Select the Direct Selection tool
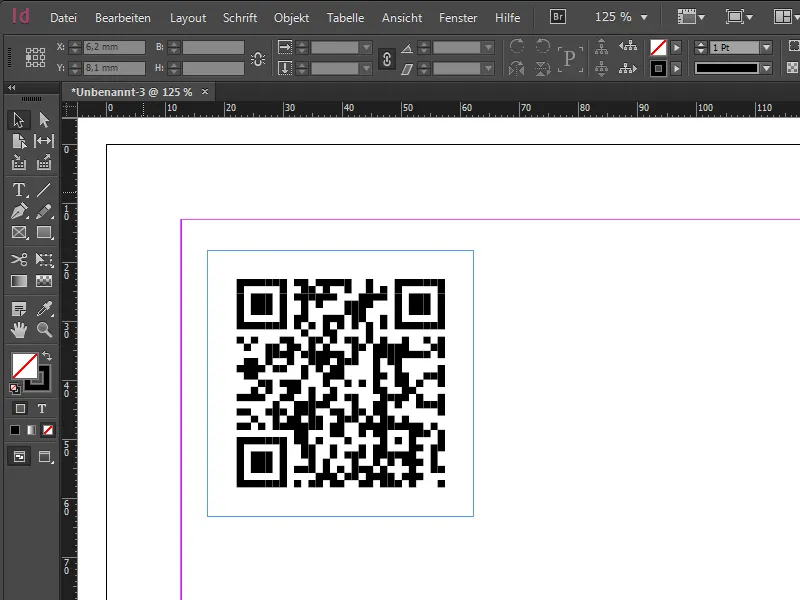The width and height of the screenshot is (800, 600). [x=44, y=119]
